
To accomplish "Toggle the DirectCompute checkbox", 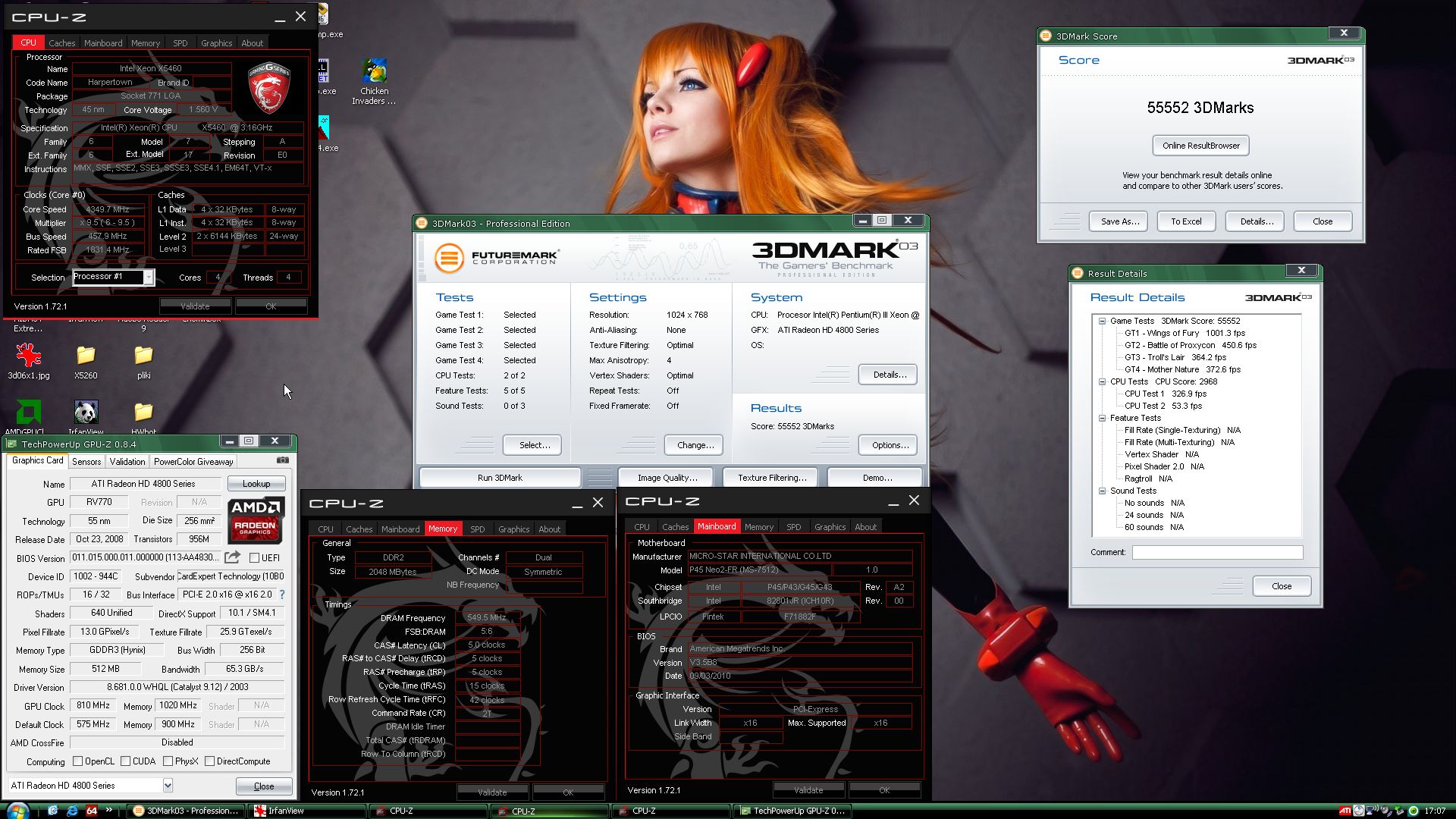I will 209,761.
